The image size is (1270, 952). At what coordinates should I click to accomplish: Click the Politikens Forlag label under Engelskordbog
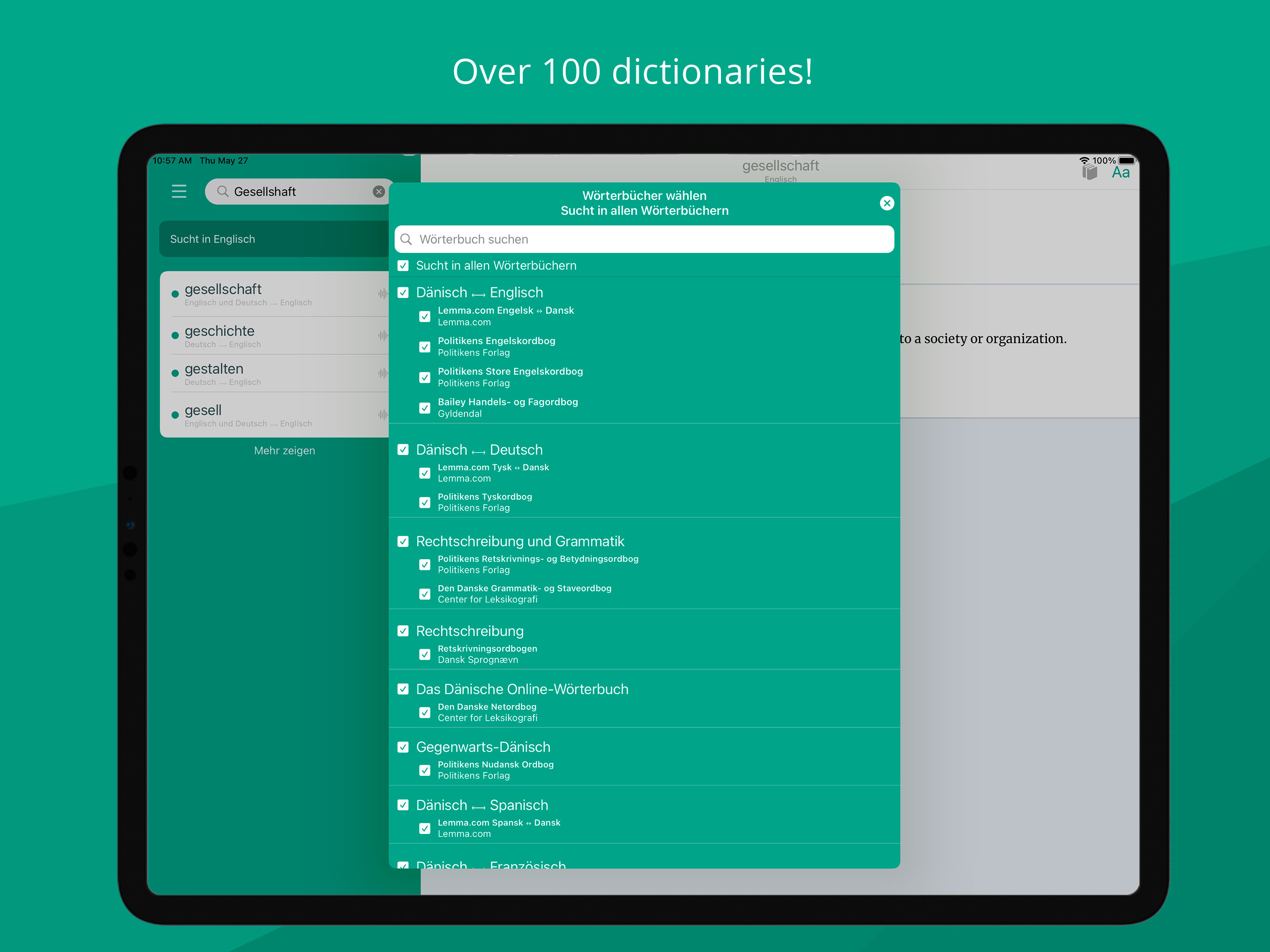(x=474, y=352)
